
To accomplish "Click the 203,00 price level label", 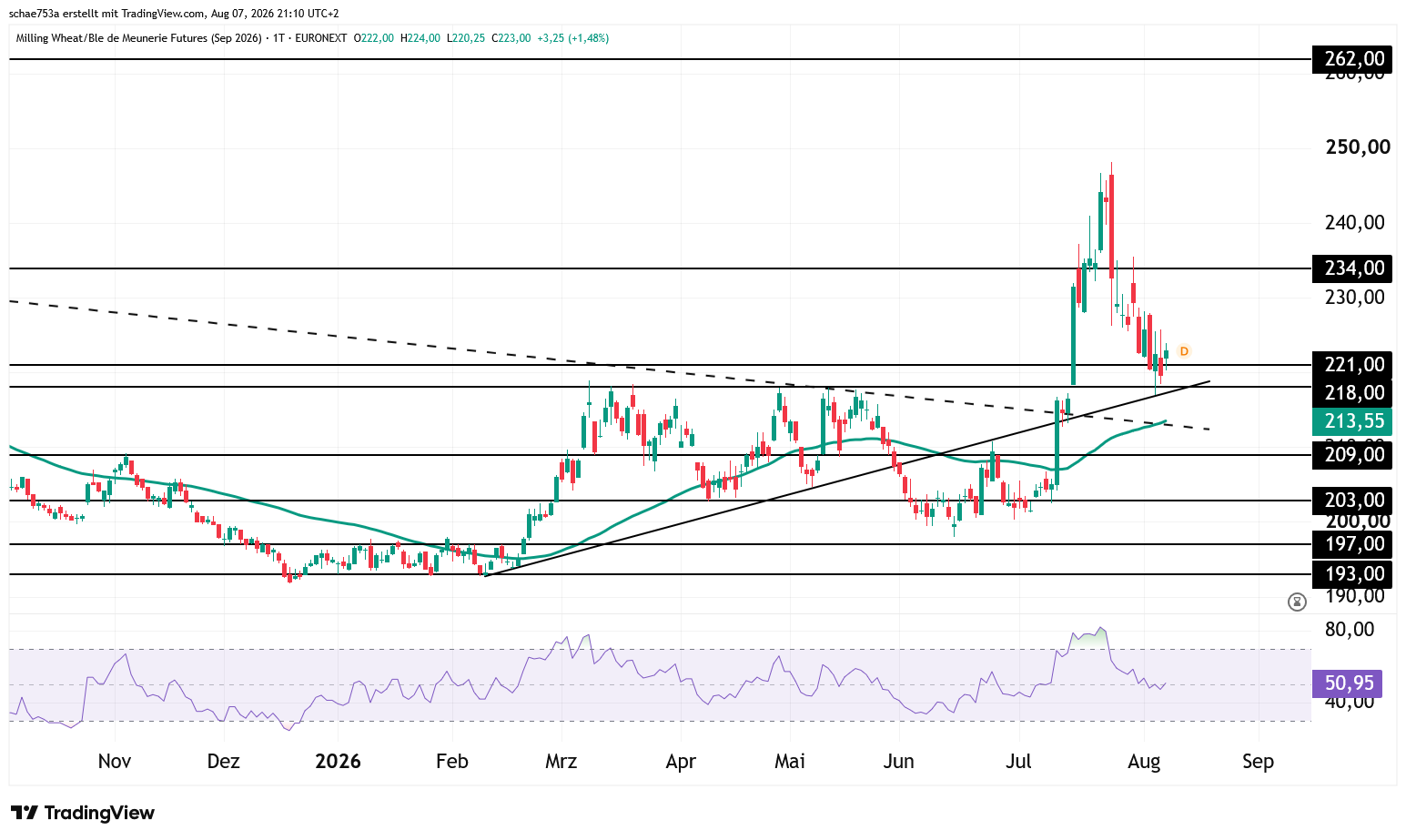I will click(1353, 501).
